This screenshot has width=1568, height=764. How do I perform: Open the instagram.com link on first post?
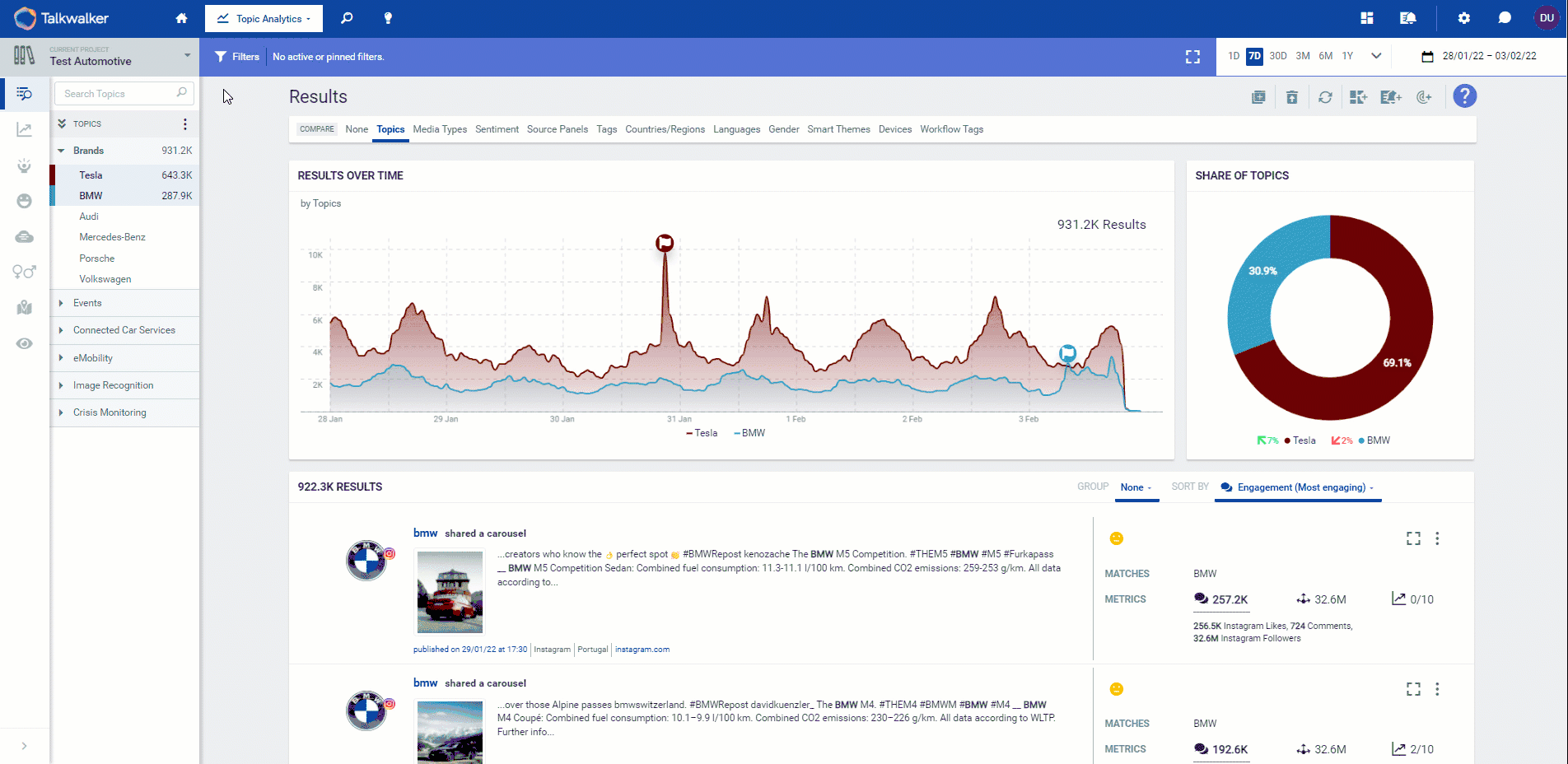coord(642,650)
